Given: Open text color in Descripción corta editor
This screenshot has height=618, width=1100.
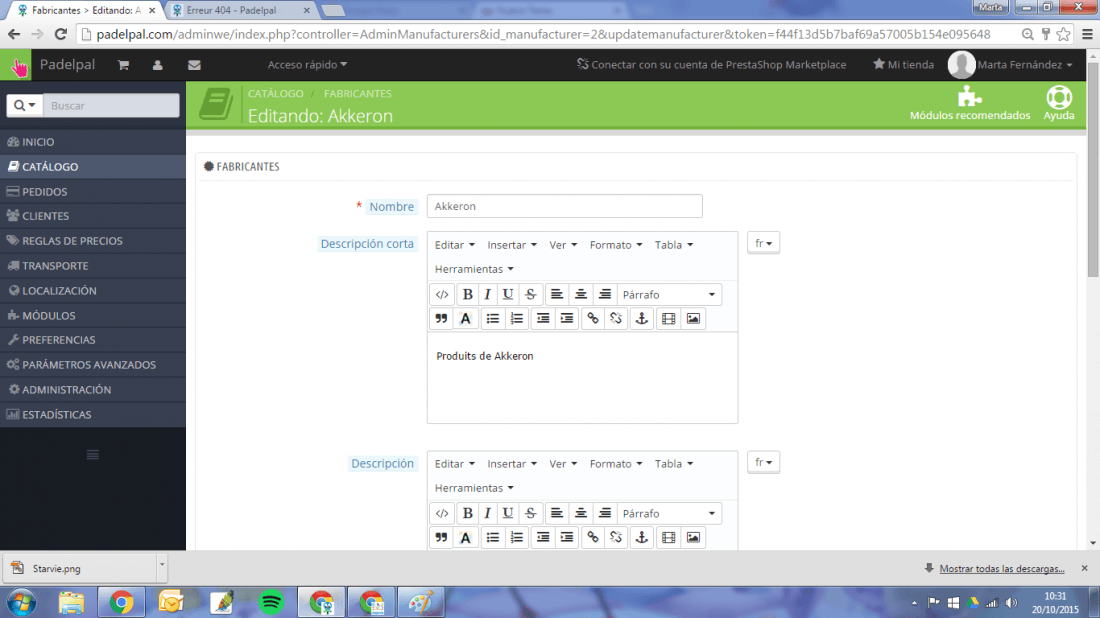Looking at the screenshot, I should click(465, 318).
